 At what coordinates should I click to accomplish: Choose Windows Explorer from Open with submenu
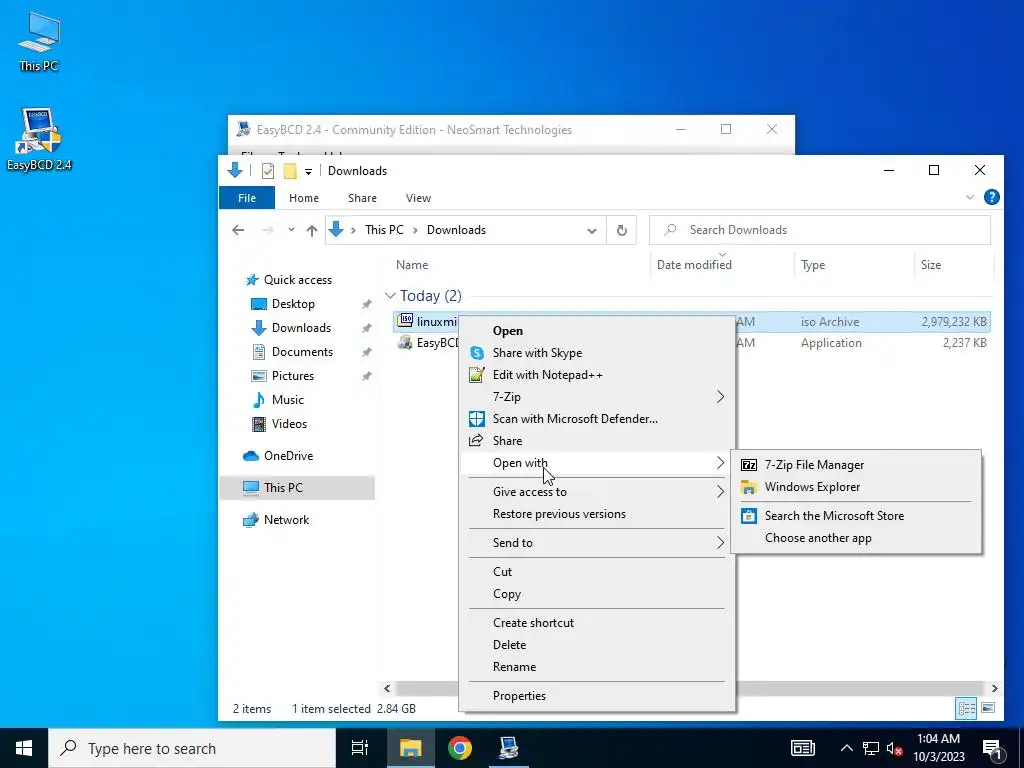pos(856,487)
